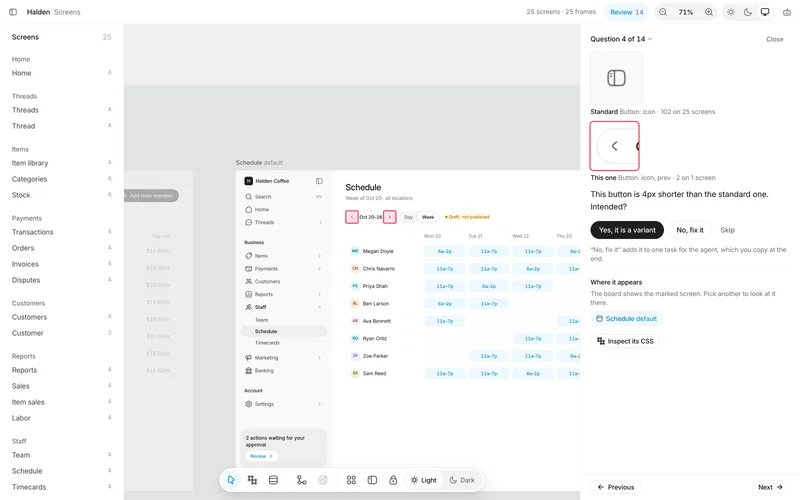The height and width of the screenshot is (500, 800).
Task: Open Review 14 pill
Action: coord(627,12)
